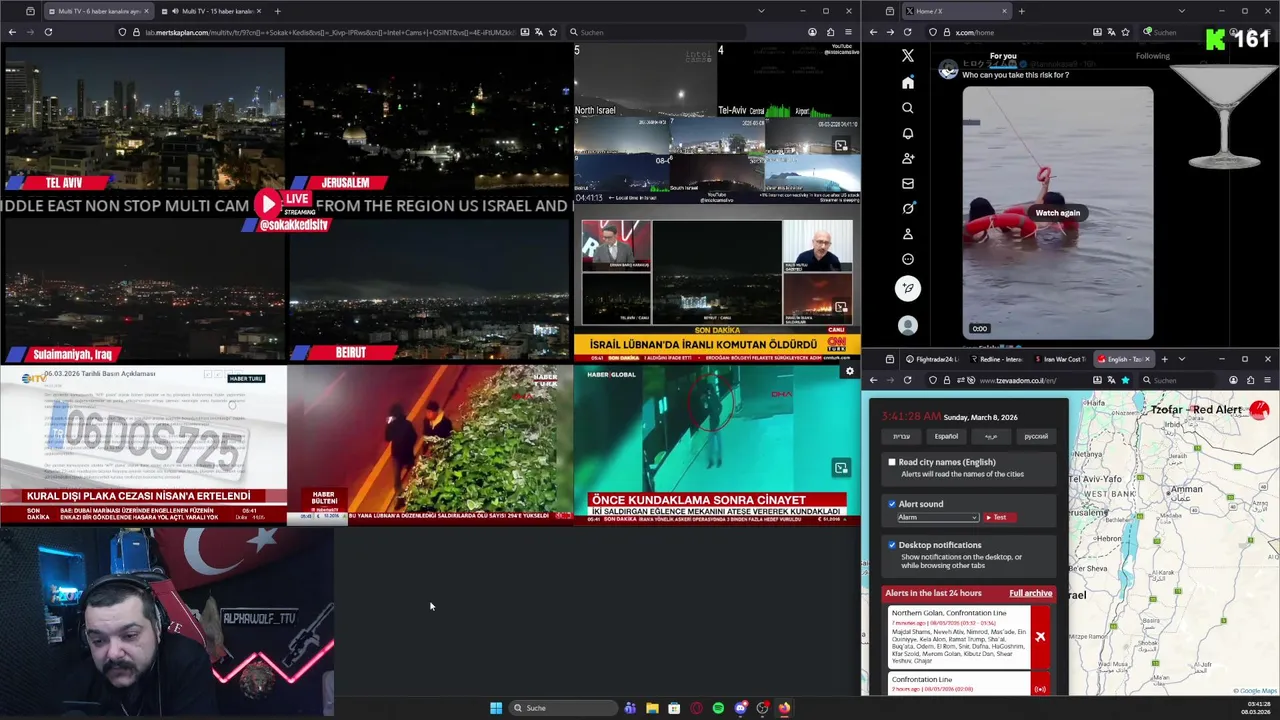This screenshot has width=1280, height=720.
Task: Click airplane icon on Northern Golan alert
Action: [x=1040, y=637]
